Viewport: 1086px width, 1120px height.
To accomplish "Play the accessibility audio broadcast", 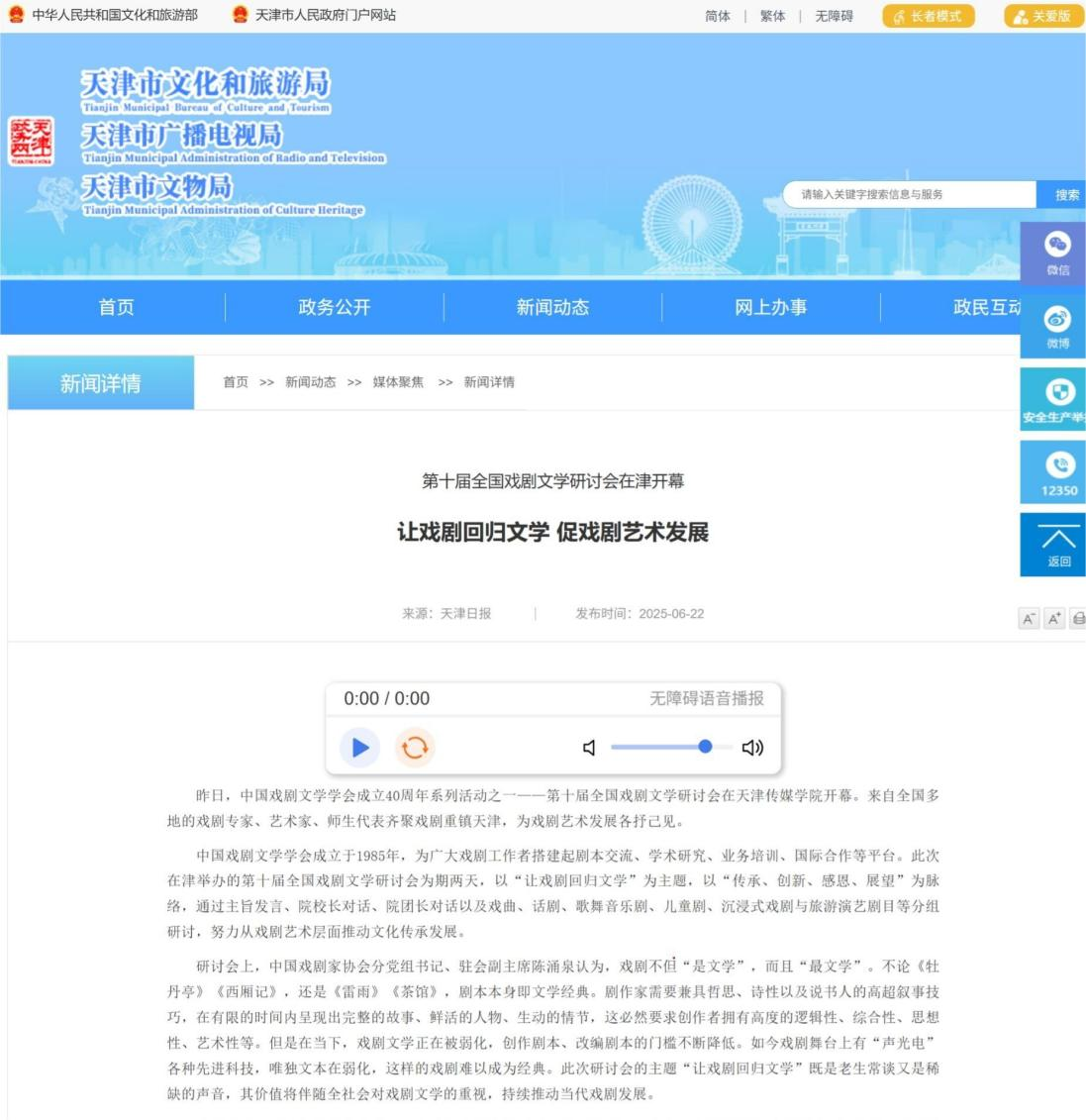I will point(359,748).
